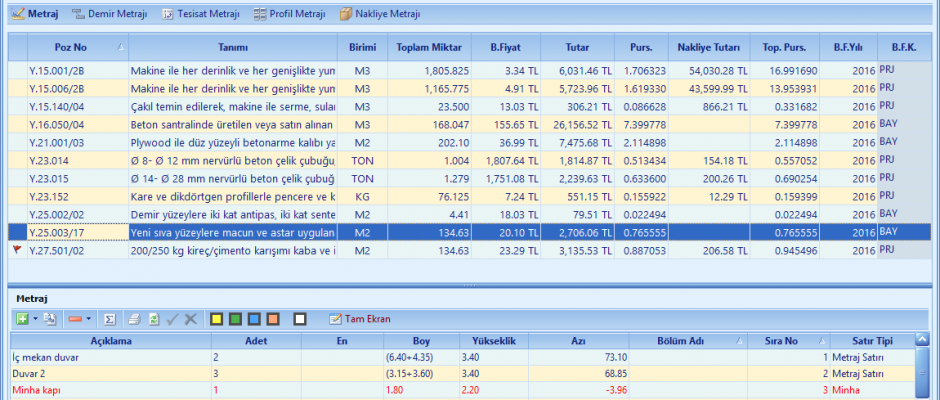Sort by the Poz No column header
This screenshot has width=940, height=400.
tap(70, 47)
